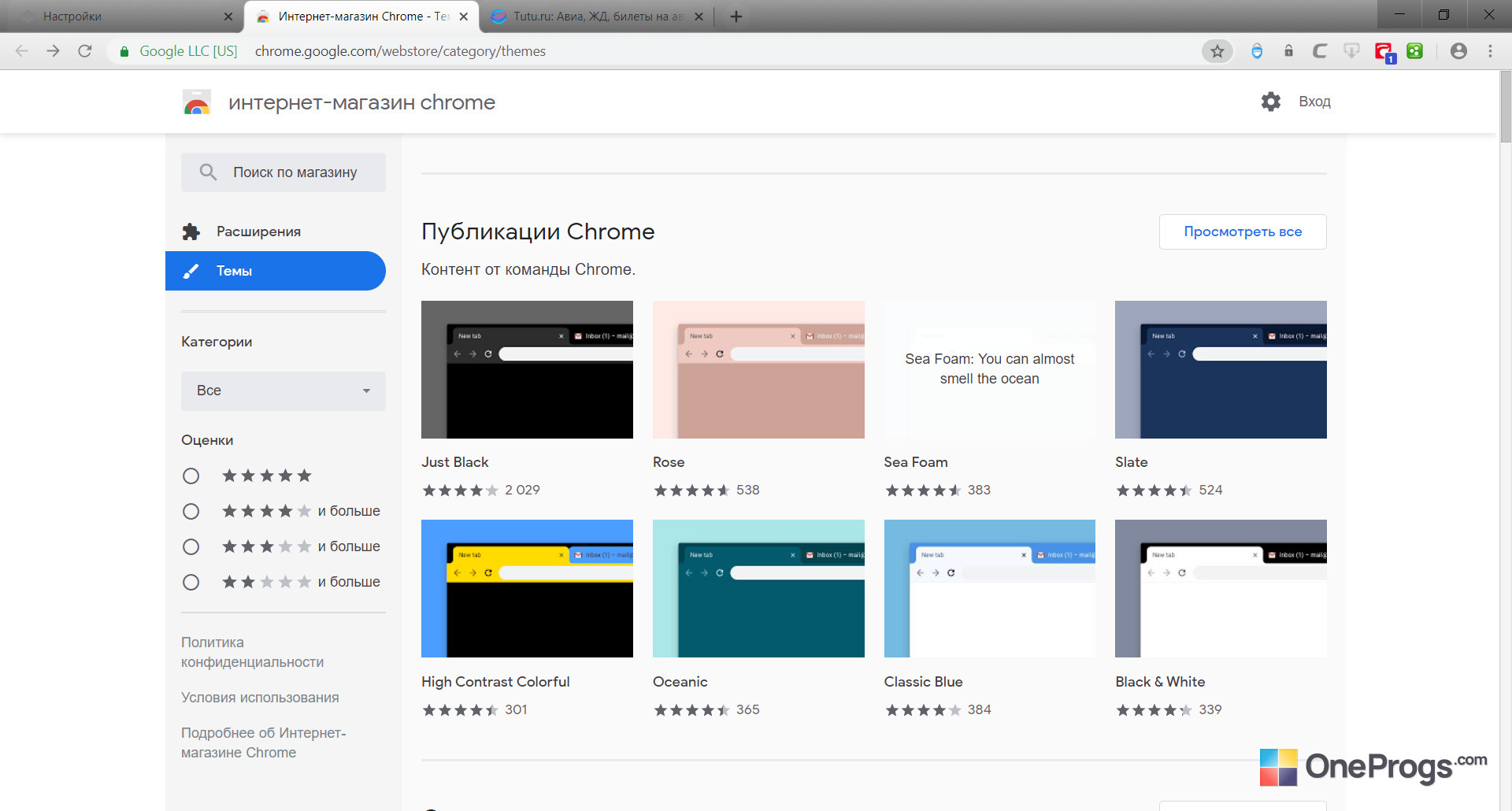Image resolution: width=1512 pixels, height=811 pixels.
Task: Open the Classic Blue theme thumbnail
Action: point(990,588)
